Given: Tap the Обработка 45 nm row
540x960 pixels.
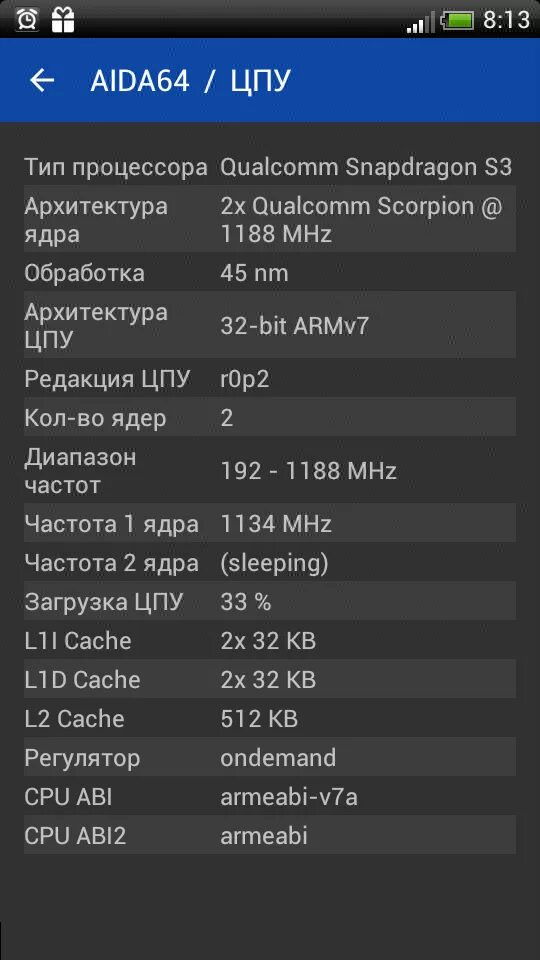Looking at the screenshot, I should (269, 272).
